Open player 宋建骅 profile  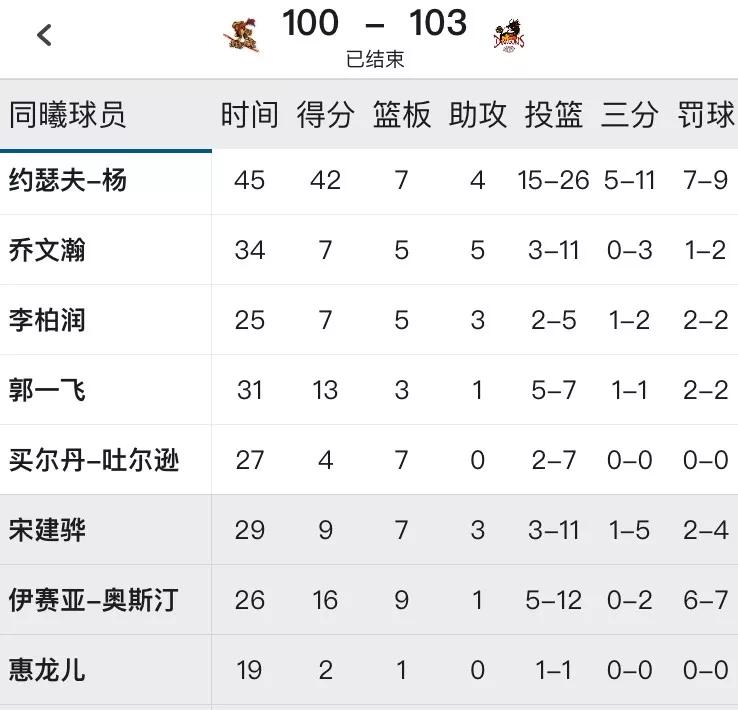pos(47,530)
